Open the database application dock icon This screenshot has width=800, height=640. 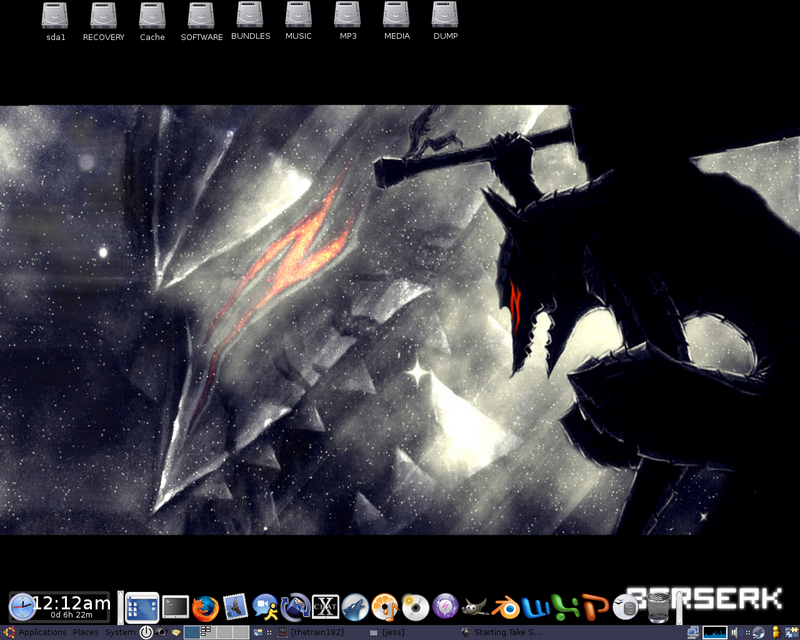pyautogui.click(x=626, y=607)
